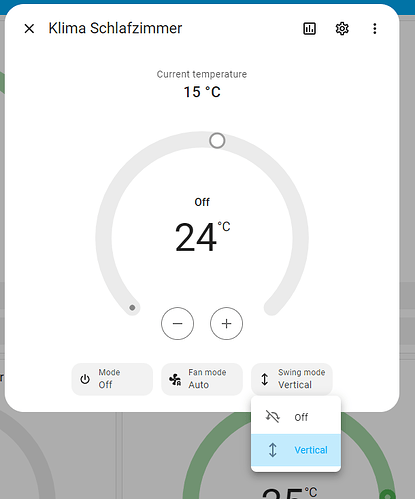Collapse the Swing mode dropdown
The image size is (415, 499).
coord(292,379)
